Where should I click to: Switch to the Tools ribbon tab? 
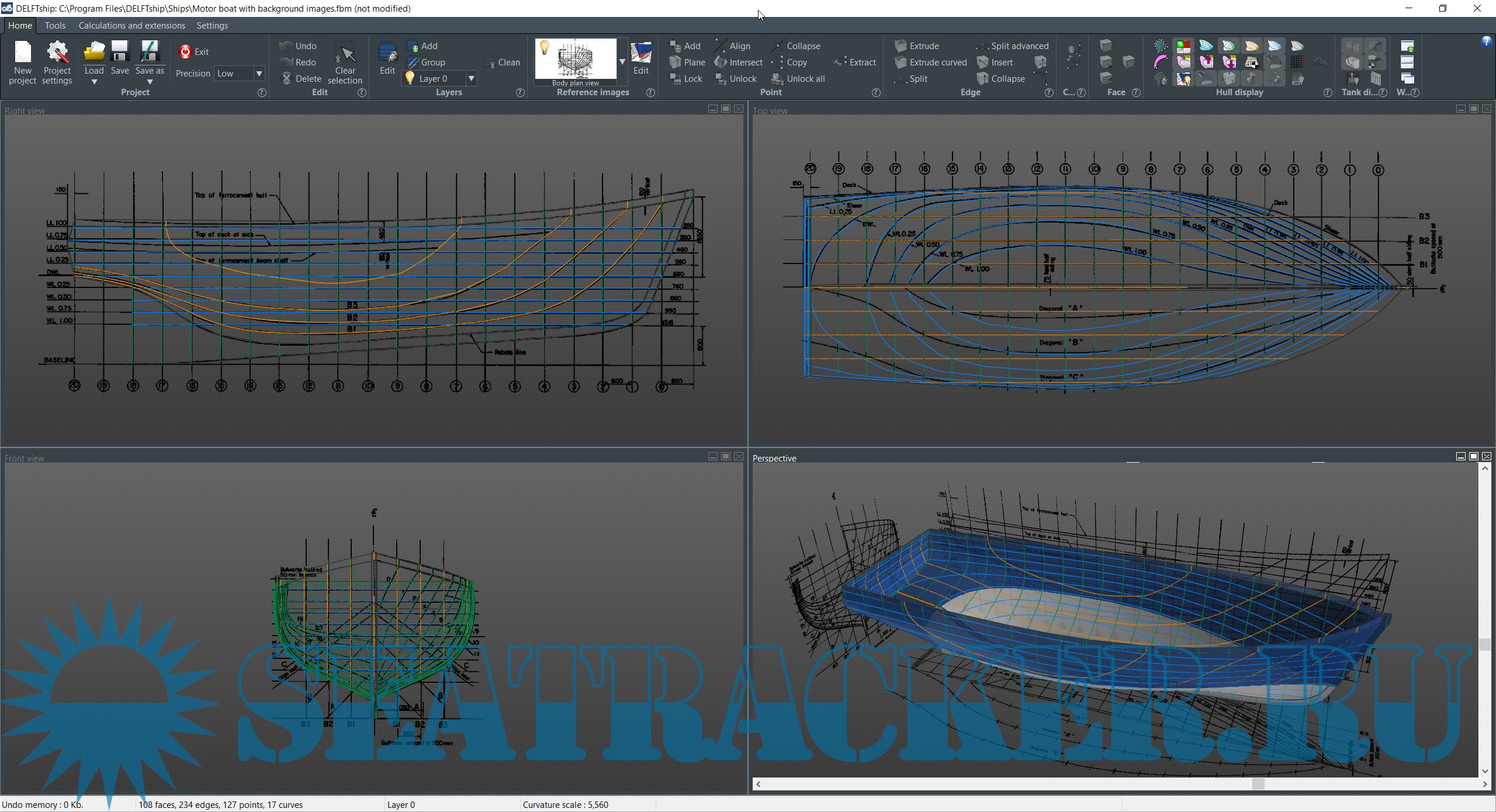[55, 26]
